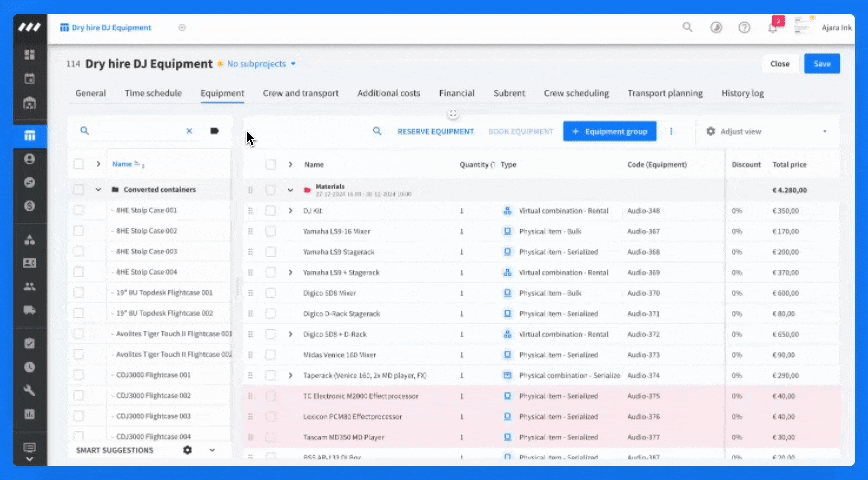The width and height of the screenshot is (868, 480).
Task: Select the TC Electronic M2000 Effect processor name
Action: coord(361,396)
